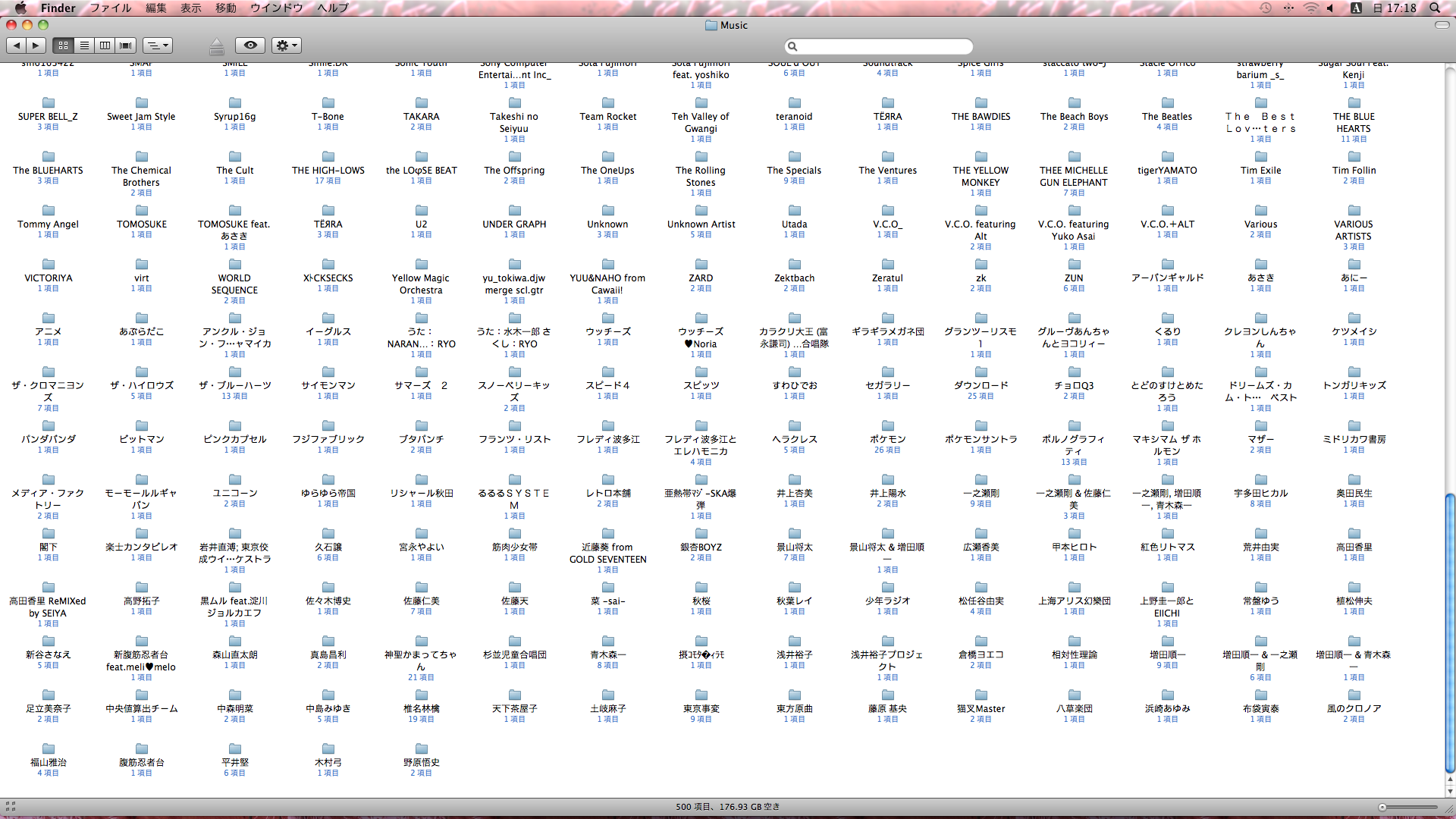Viewport: 1456px width, 819px height.
Task: Toggle the toolbar with the top-right pill button
Action: [1442, 25]
